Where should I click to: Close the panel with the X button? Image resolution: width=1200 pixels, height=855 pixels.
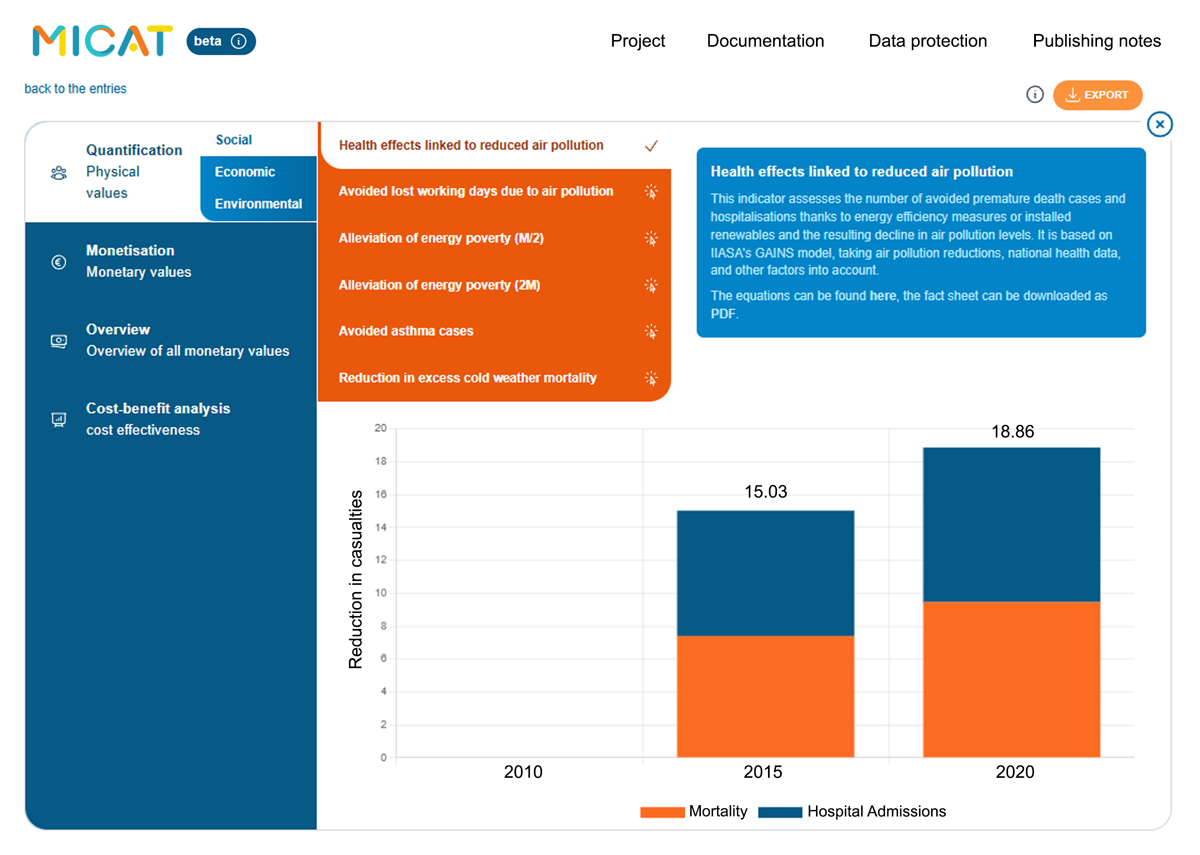[x=1159, y=124]
